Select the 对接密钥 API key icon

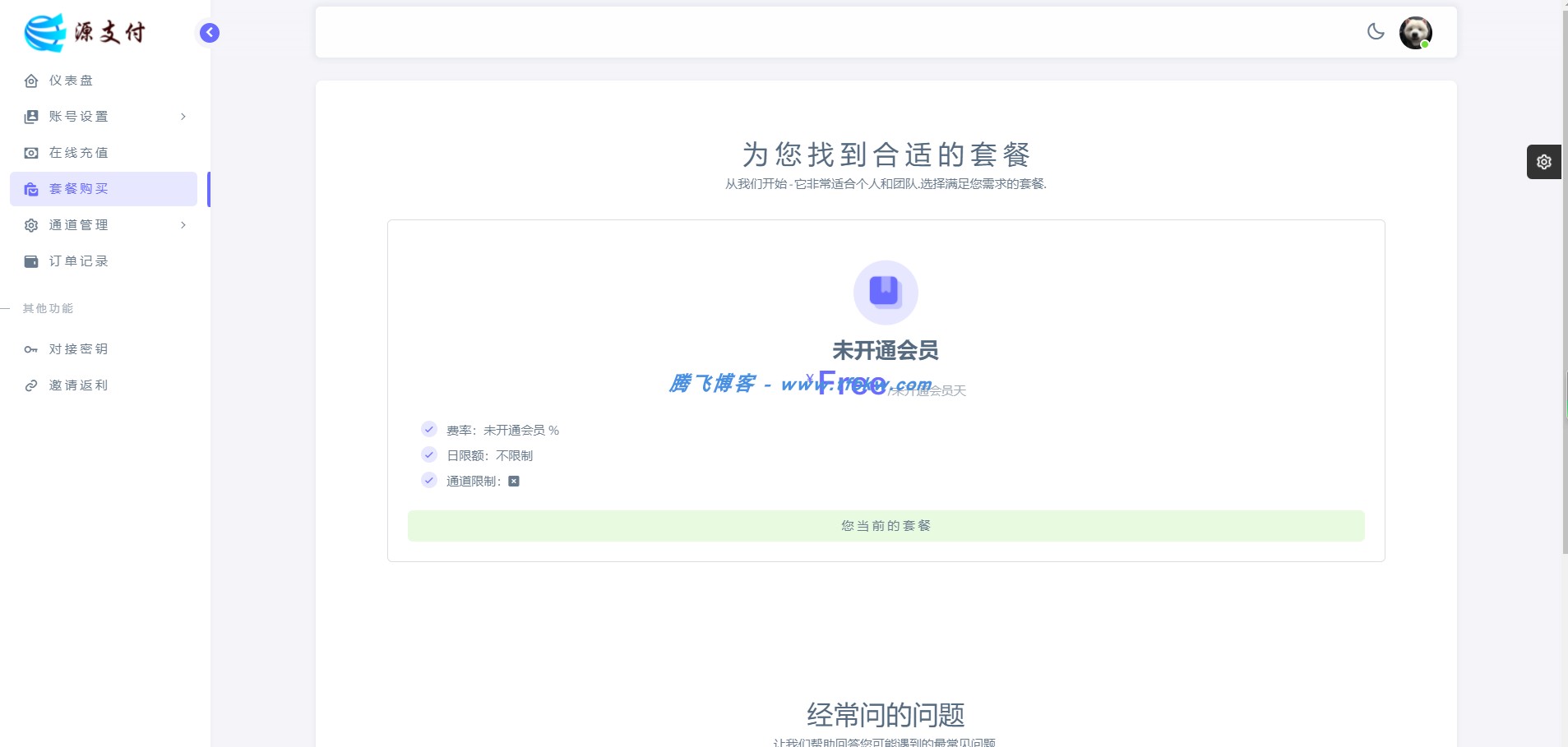point(30,348)
